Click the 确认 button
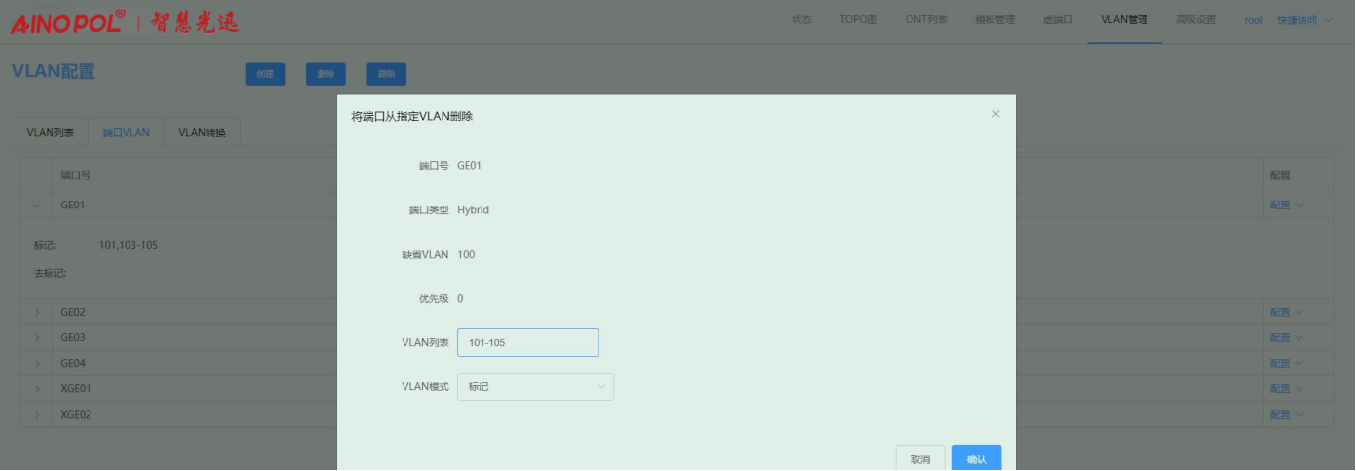1356x471 pixels. [976, 459]
